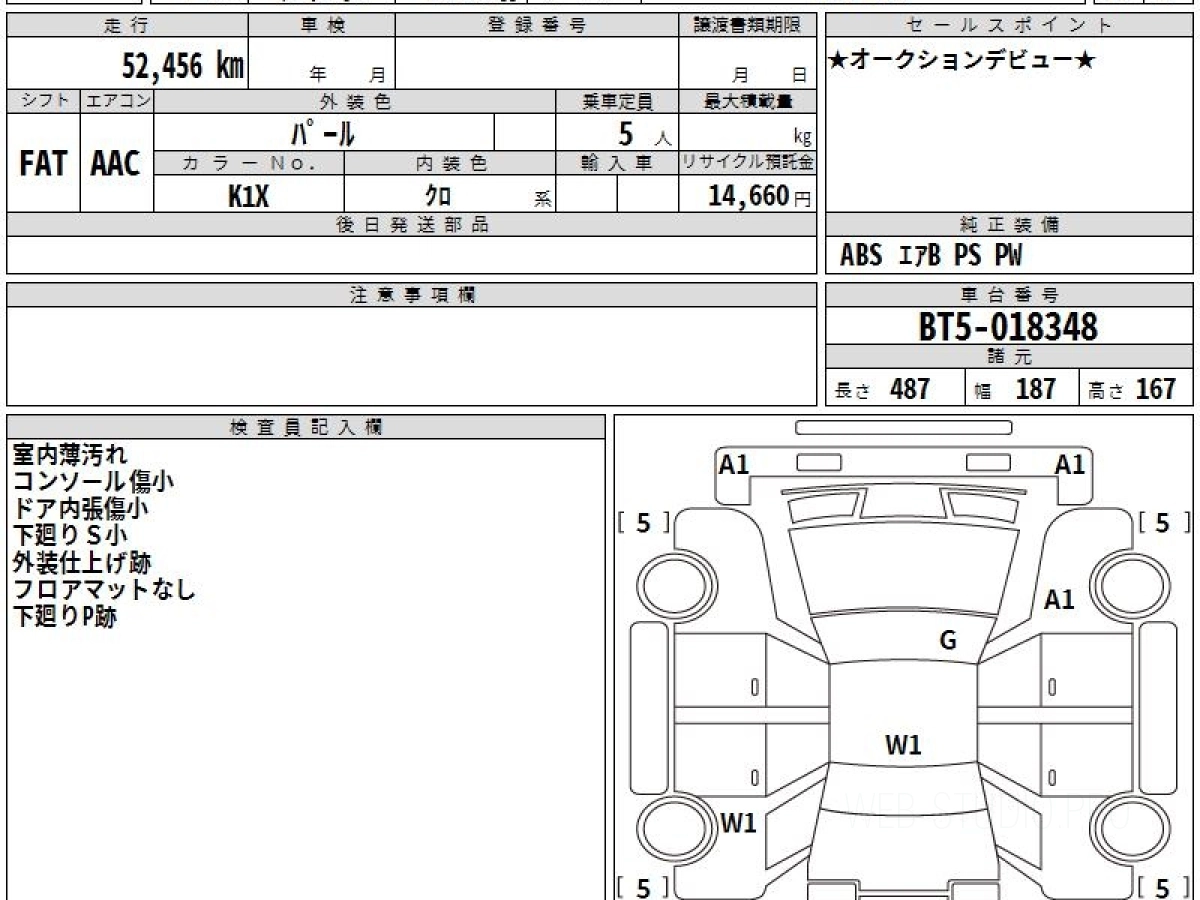1200x900 pixels.
Task: Click the 車検 header cell
Action: pos(321,26)
